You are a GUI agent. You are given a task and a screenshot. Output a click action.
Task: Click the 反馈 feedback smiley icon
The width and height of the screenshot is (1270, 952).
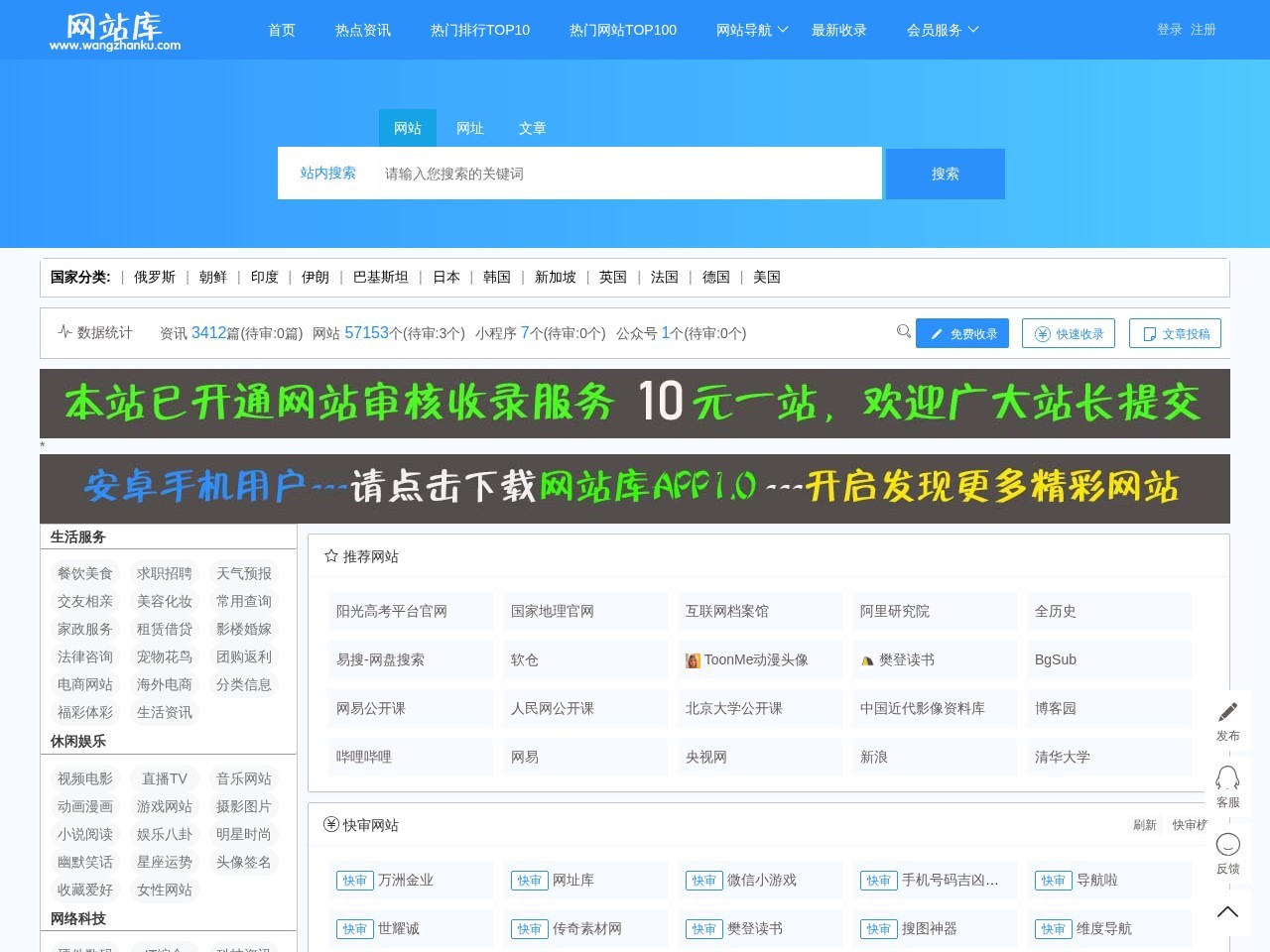[x=1227, y=845]
